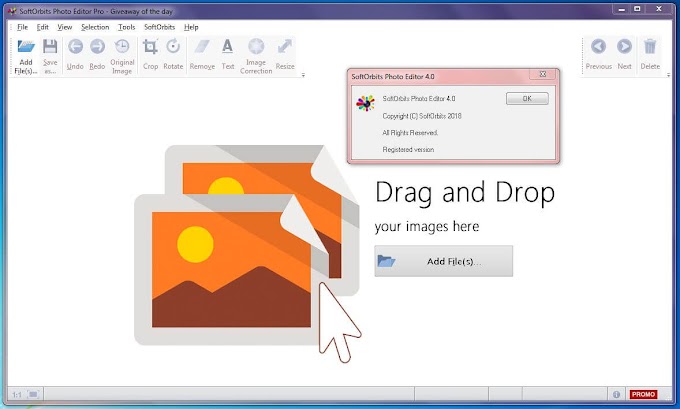Show the Original Image
The height and width of the screenshot is (409, 680).
(x=122, y=56)
